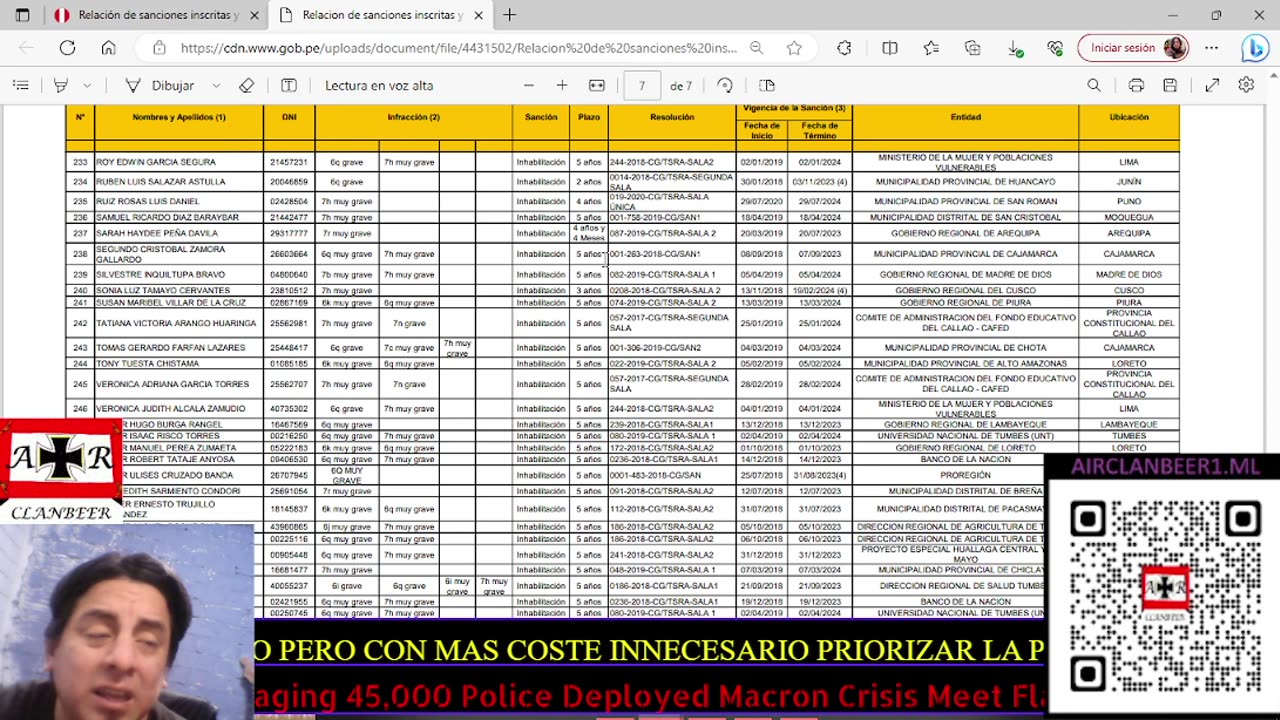Select name ROY EDWIN GARCIA SEGURA

click(x=156, y=162)
